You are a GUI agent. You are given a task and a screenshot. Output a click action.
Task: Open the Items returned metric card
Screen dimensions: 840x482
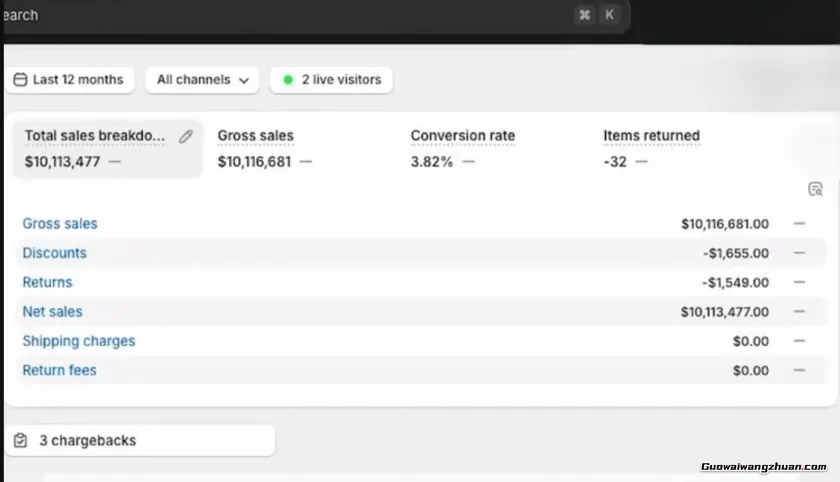(x=651, y=149)
